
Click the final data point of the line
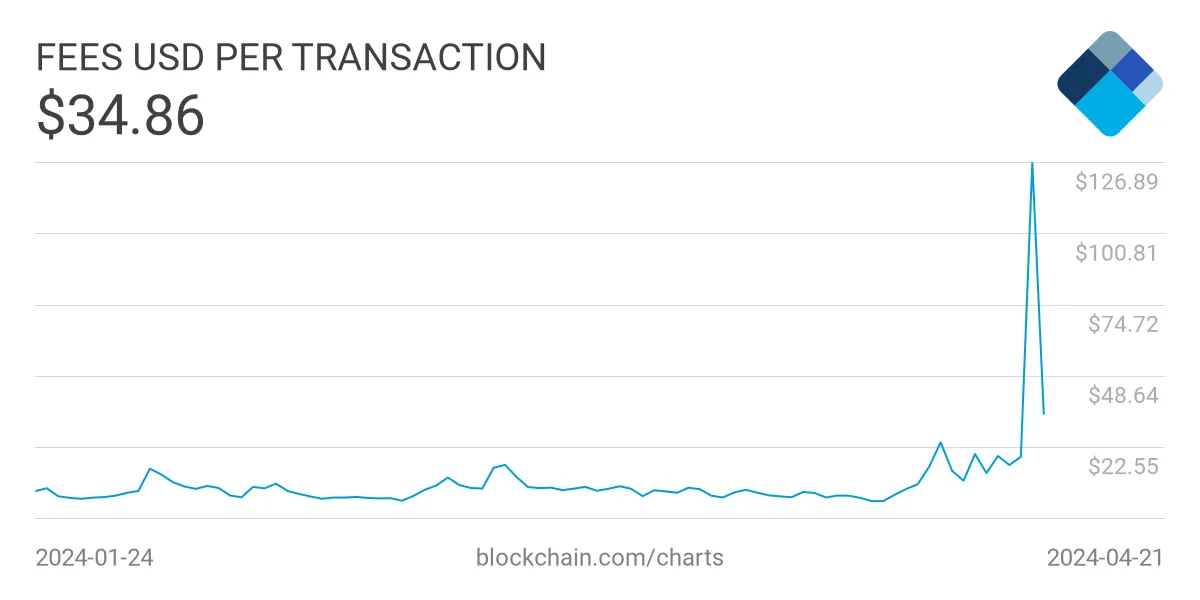pyautogui.click(x=1044, y=413)
